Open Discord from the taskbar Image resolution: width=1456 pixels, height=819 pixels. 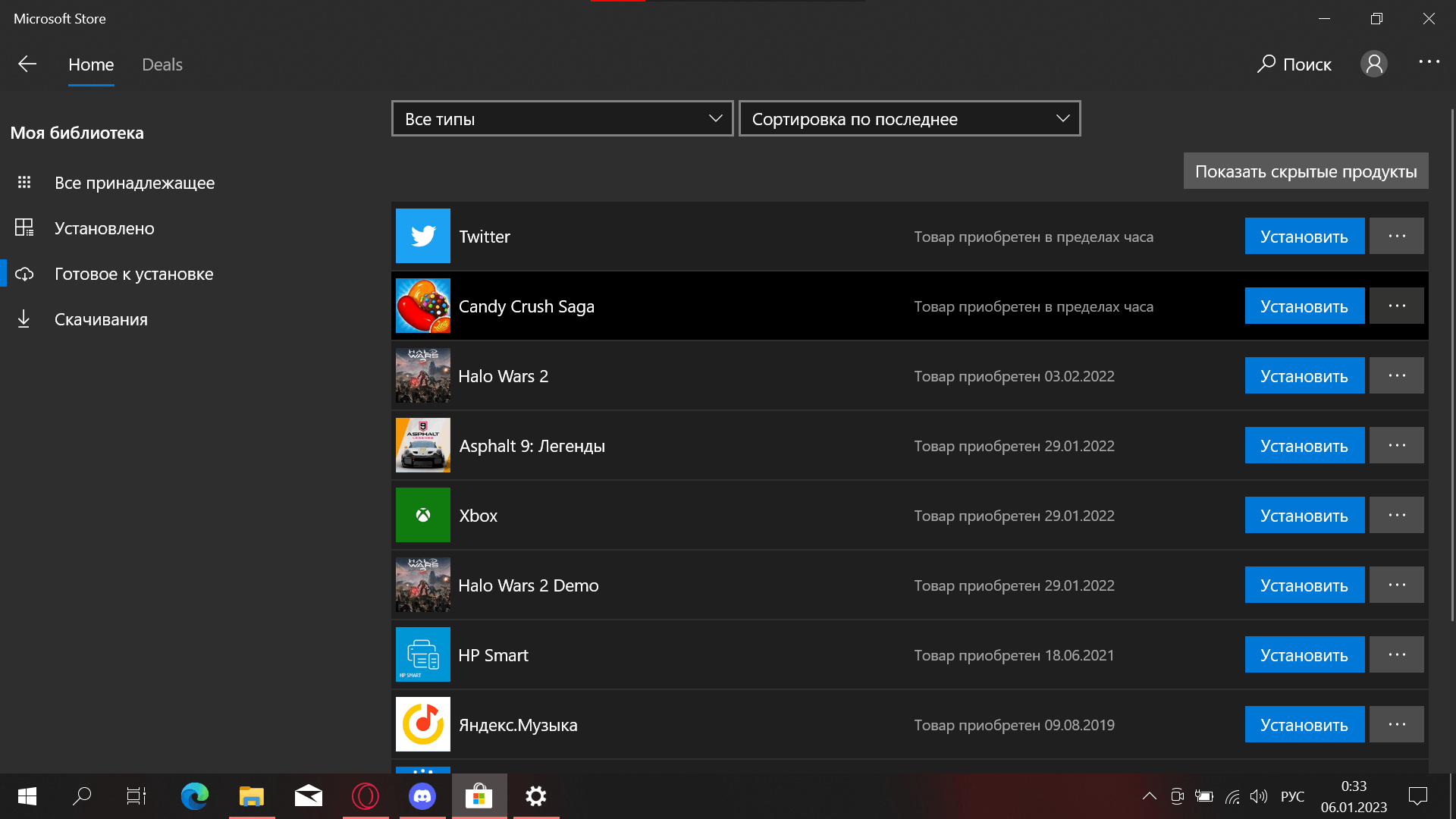pos(422,796)
